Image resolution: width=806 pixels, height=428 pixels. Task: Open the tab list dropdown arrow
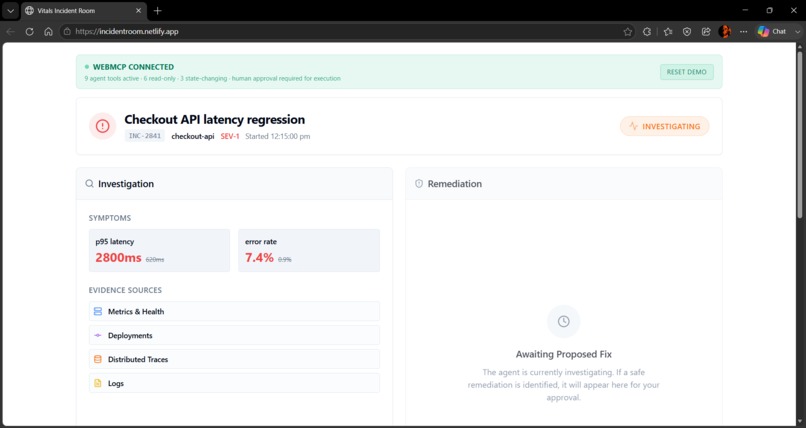[10, 10]
